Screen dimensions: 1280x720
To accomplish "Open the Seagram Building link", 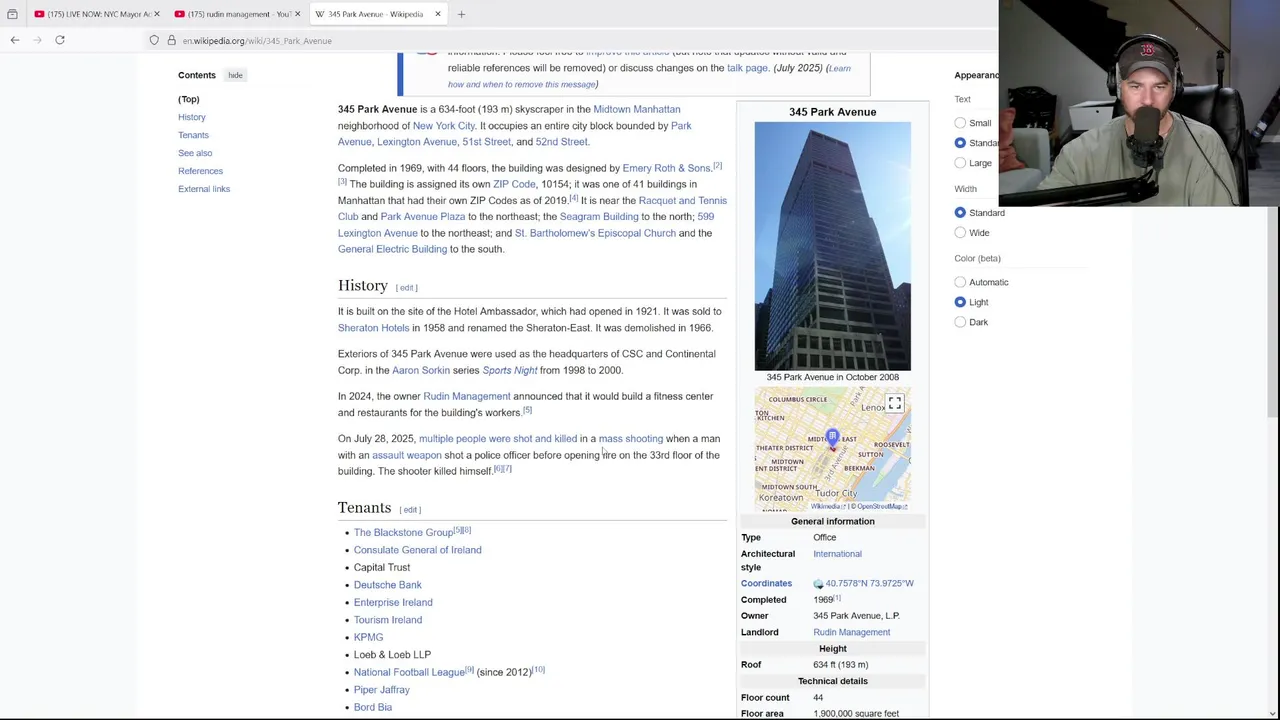I will coord(599,216).
